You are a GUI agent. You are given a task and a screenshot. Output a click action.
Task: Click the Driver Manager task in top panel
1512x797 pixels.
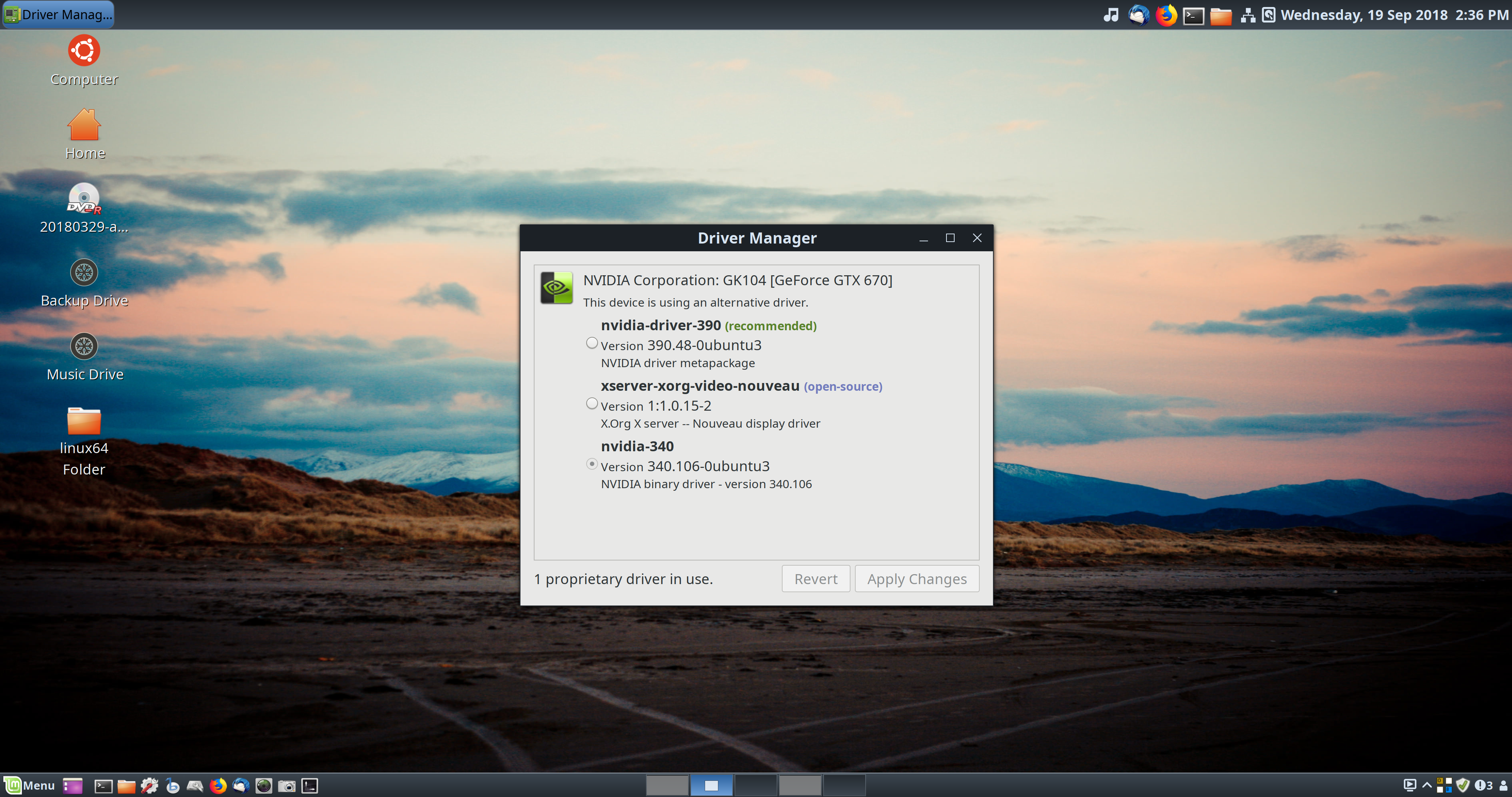58,15
